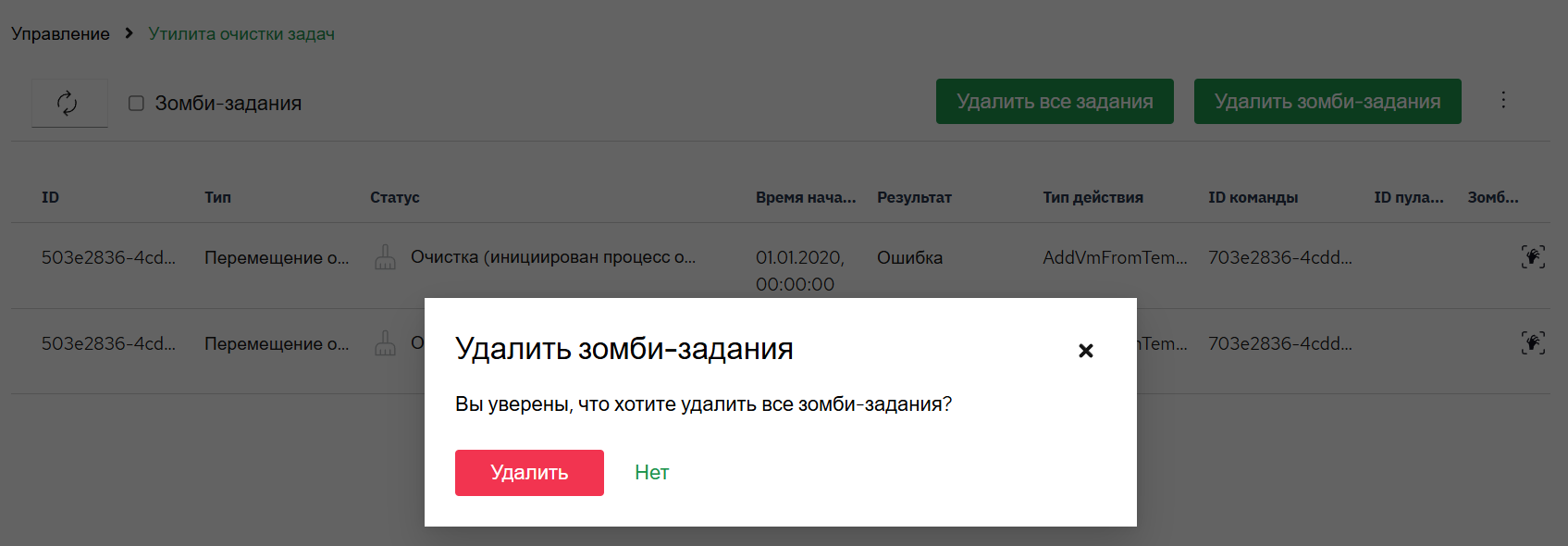Toggle the Зомби-задания checkbox
The width and height of the screenshot is (1568, 546).
(136, 103)
